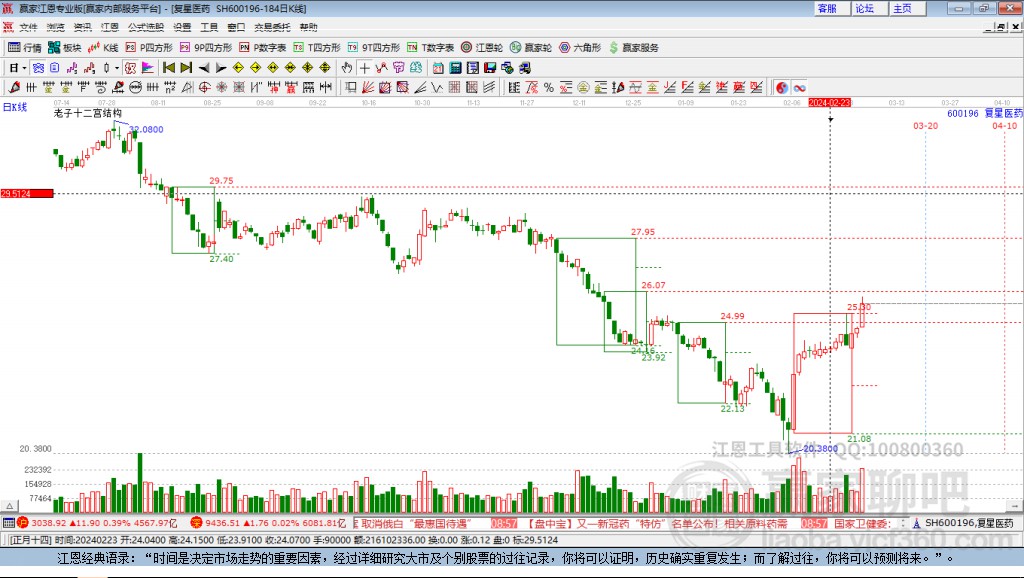The image size is (1024, 578).
Task: Click the Shanghai index 3038.92 status entry
Action: click(x=97, y=523)
